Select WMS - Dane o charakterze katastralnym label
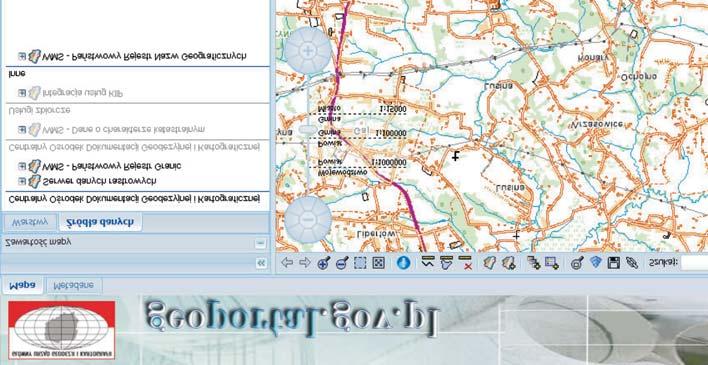Image resolution: width=708 pixels, height=365 pixels. (124, 129)
